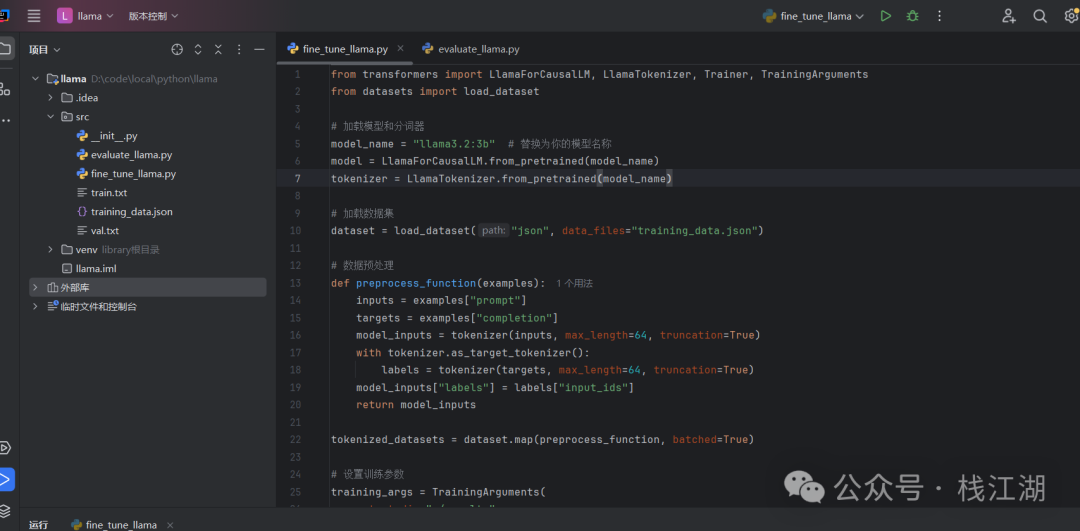
Task: Click the 运行 tool window label
Action: (x=39, y=525)
